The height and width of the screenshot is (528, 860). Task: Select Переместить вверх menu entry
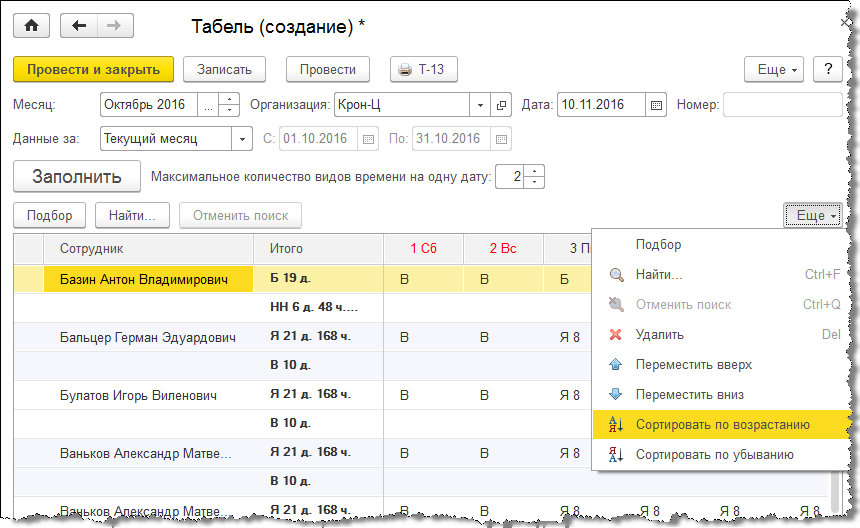click(x=693, y=365)
